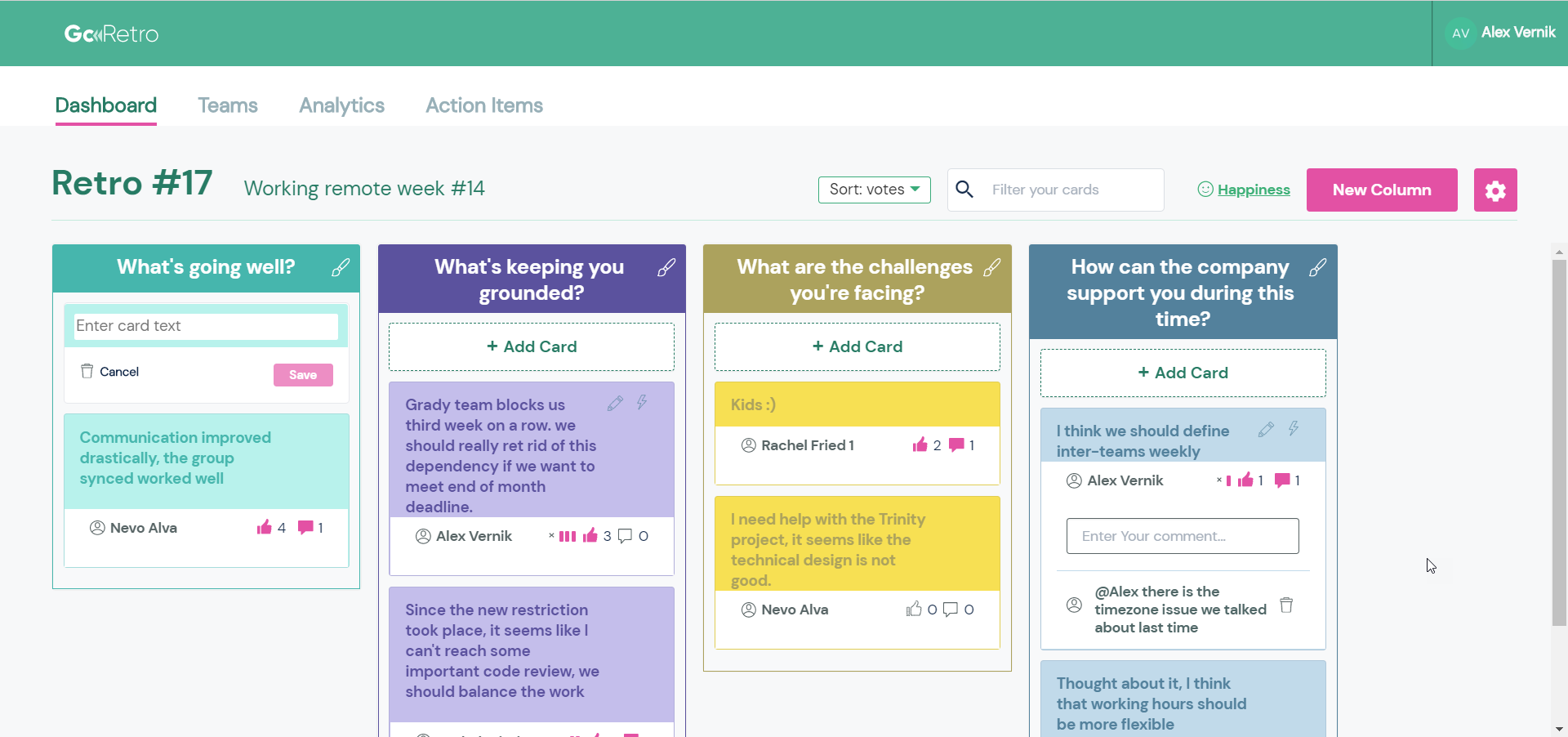Open Alex Vernik user menu
The width and height of the screenshot is (1568, 737).
[1501, 33]
